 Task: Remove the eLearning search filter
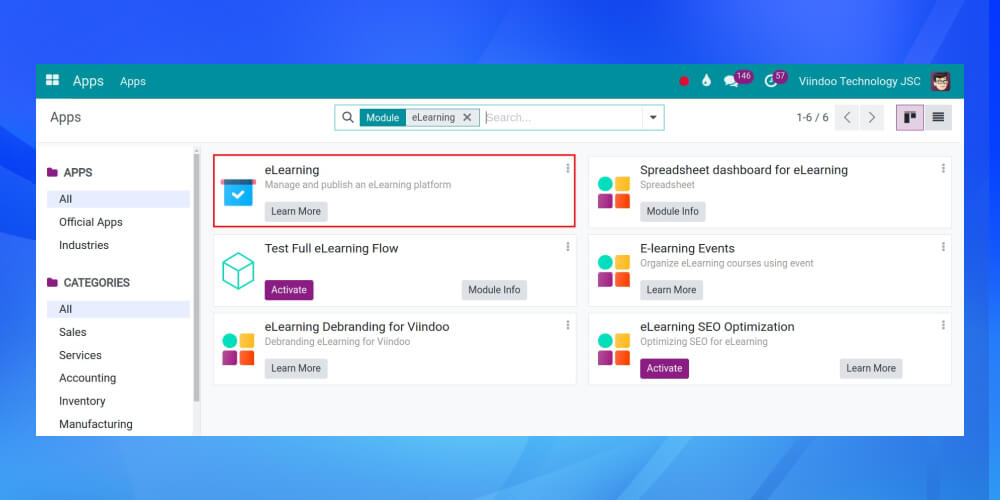click(x=467, y=117)
